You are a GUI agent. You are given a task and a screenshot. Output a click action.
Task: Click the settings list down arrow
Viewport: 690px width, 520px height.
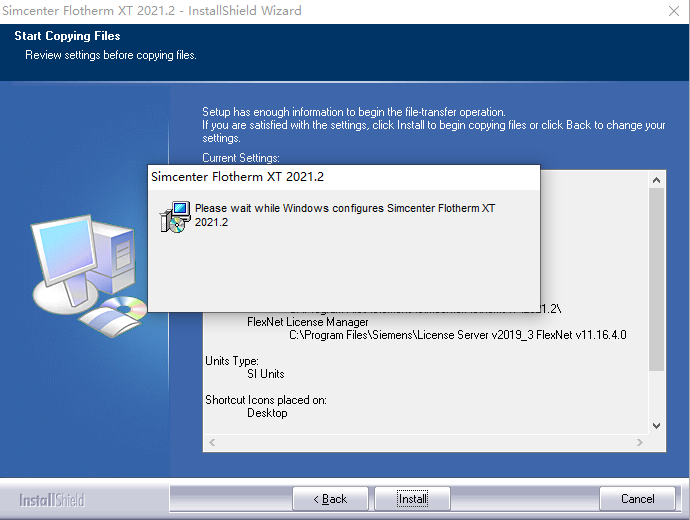pos(657,425)
